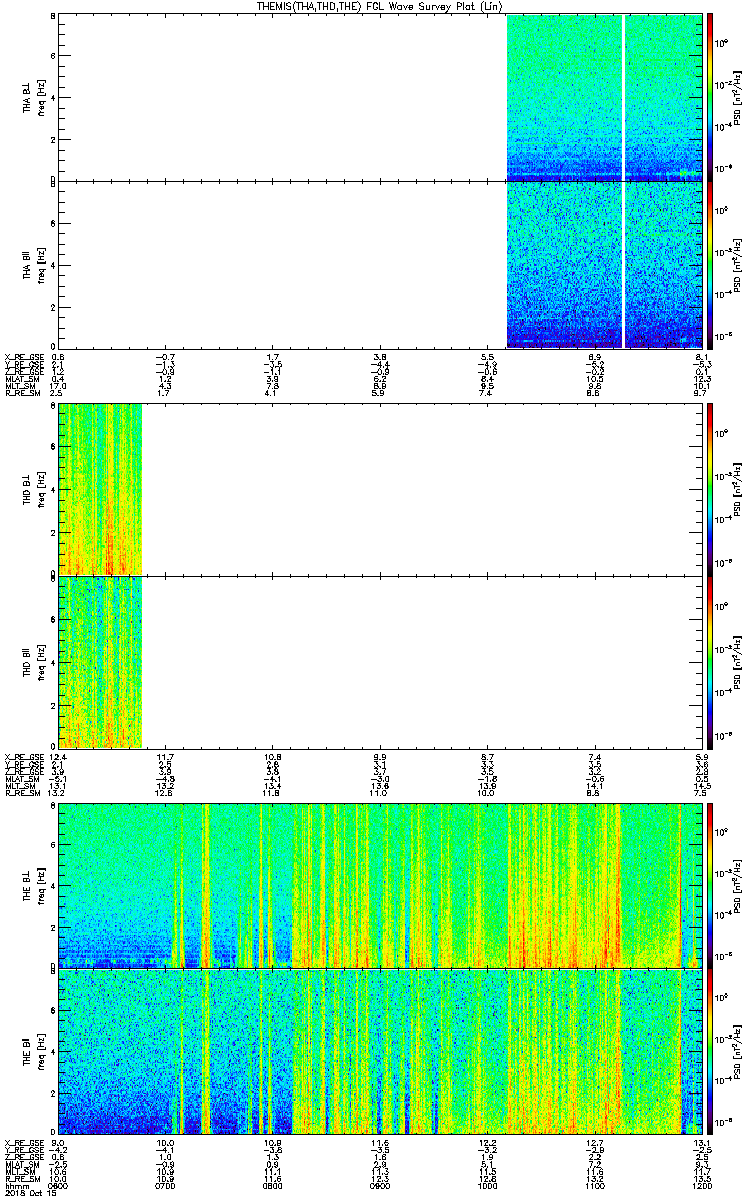Viewport: 750px width, 1200px height.
Task: Select the THE B-perpendicular color bar
Action: [x=711, y=884]
